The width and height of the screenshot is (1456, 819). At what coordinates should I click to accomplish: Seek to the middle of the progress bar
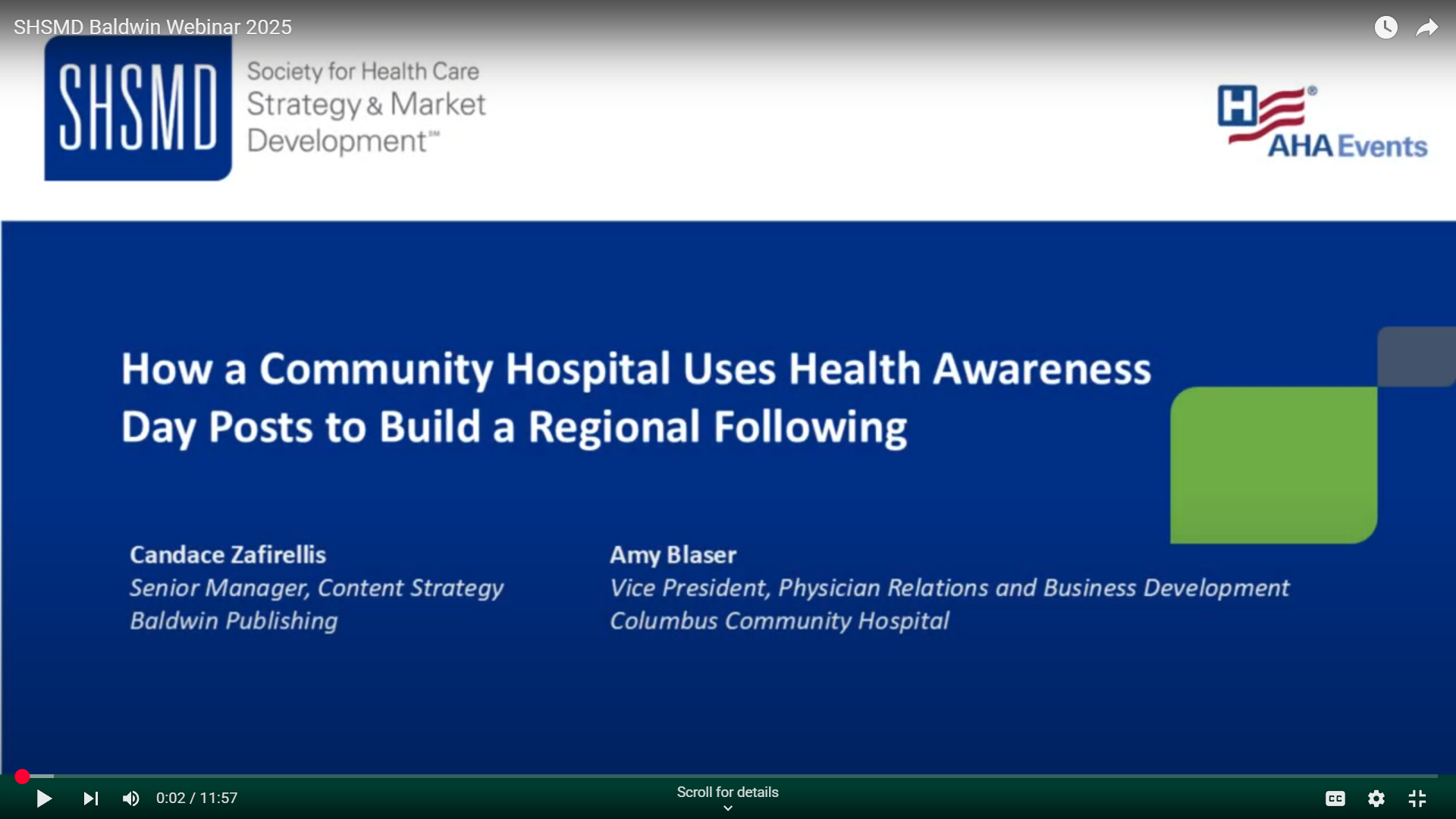[728, 777]
